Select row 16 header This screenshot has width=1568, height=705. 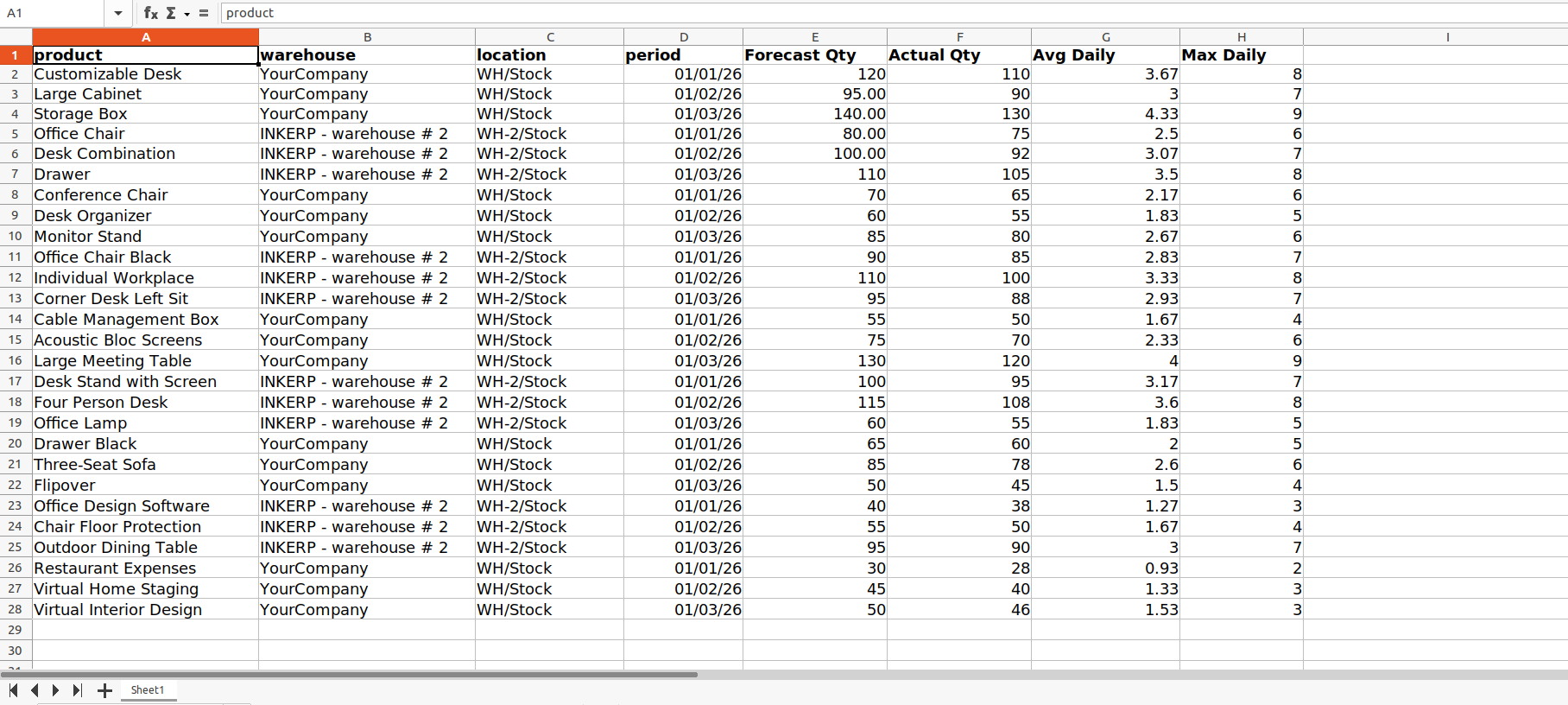pos(16,361)
